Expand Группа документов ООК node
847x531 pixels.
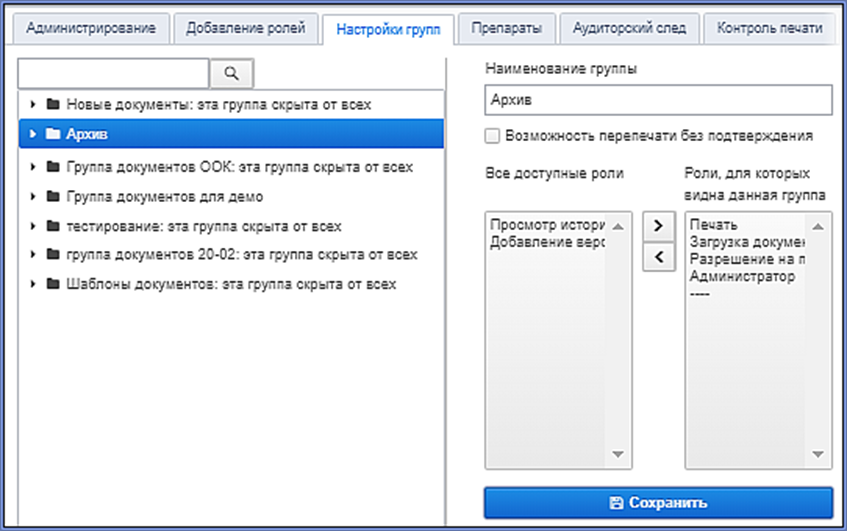(x=33, y=166)
